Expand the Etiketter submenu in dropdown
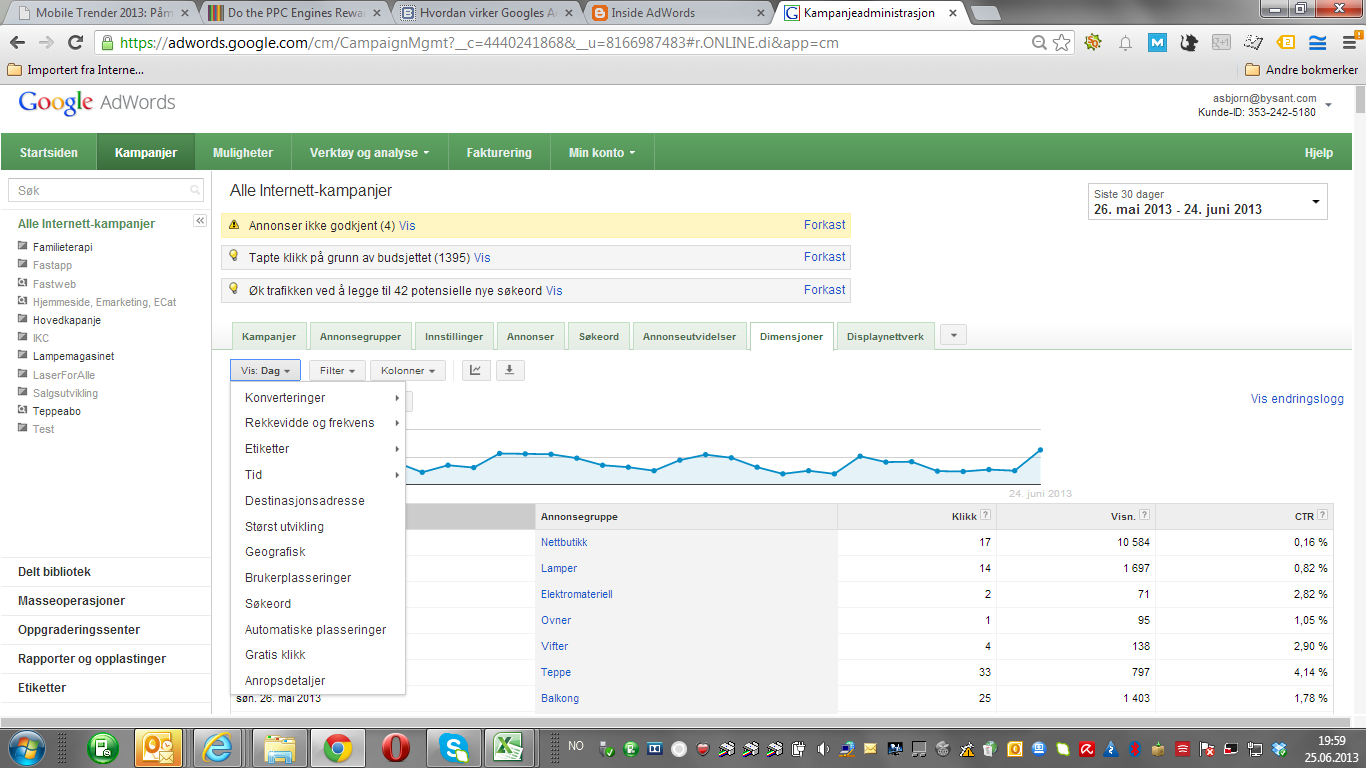The width and height of the screenshot is (1366, 768). click(x=318, y=449)
